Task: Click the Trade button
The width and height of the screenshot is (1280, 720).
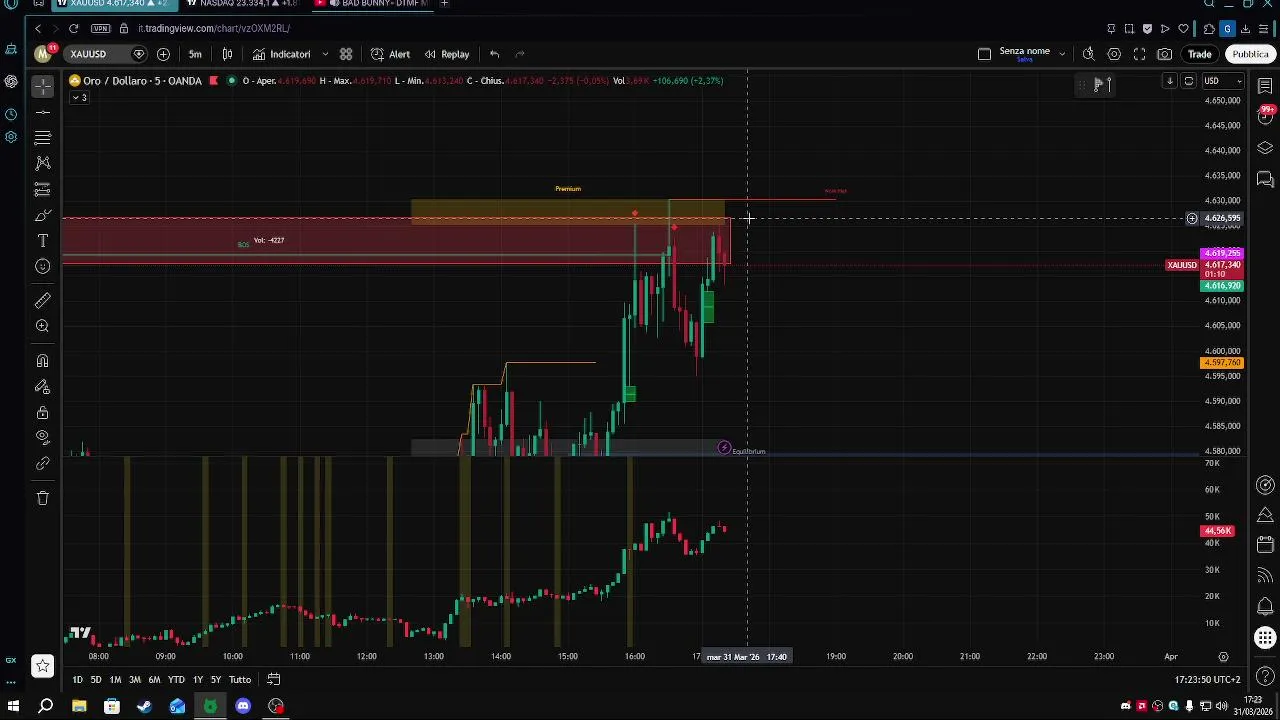Action: 1199,54
